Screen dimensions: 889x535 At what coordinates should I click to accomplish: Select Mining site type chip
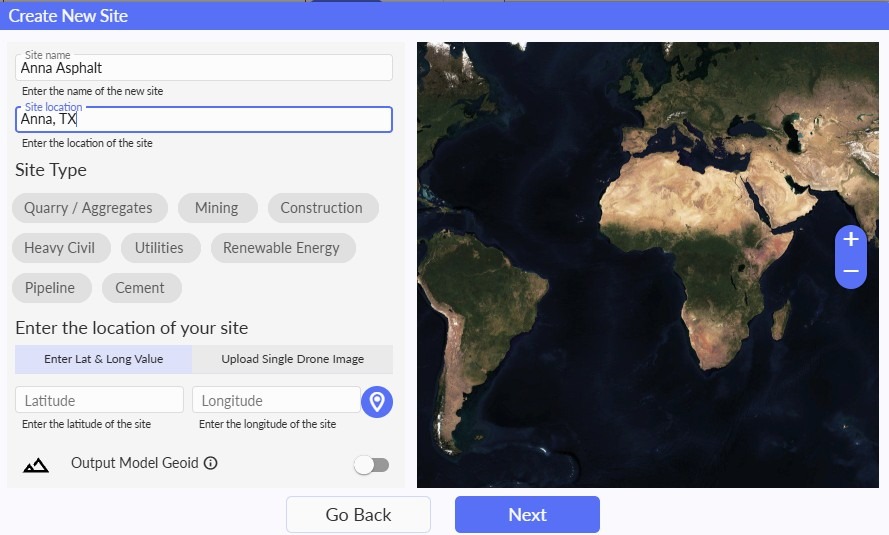217,208
